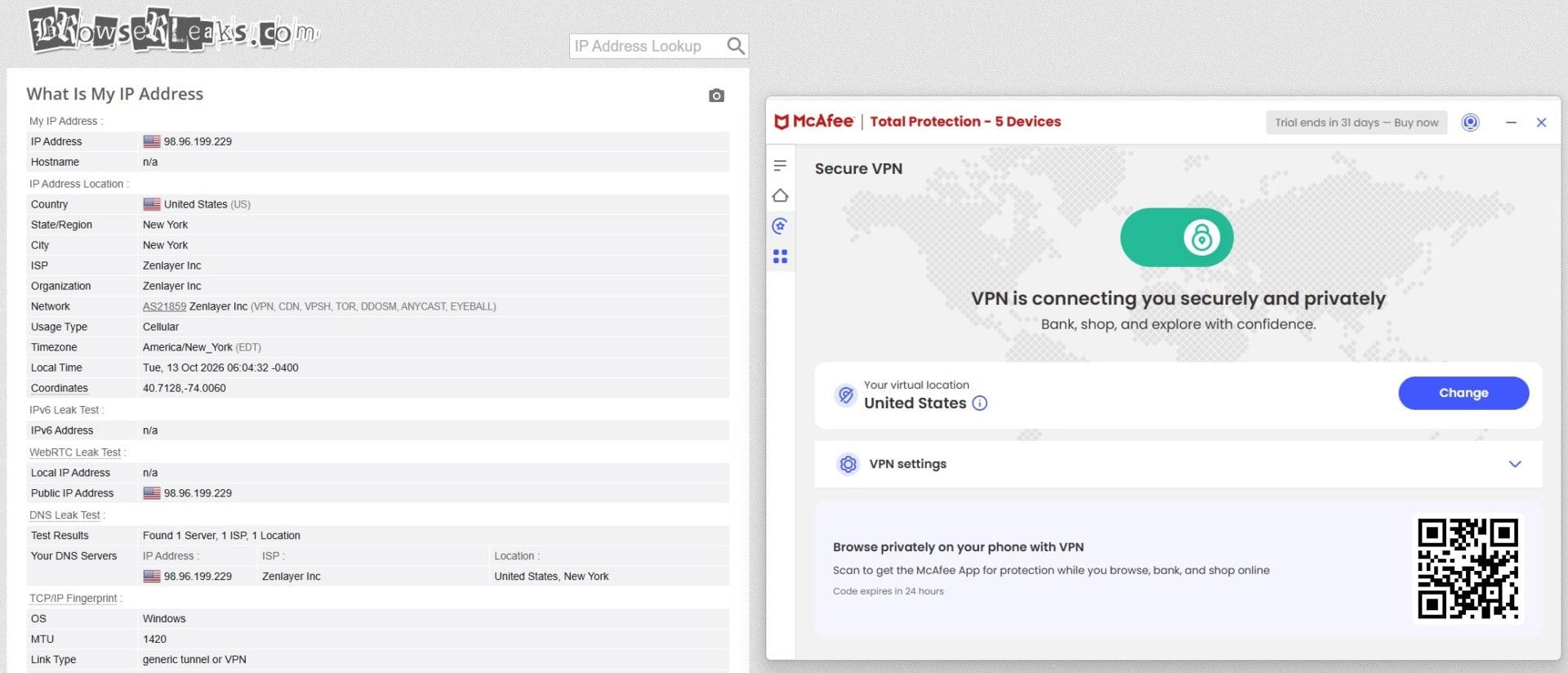This screenshot has width=1568, height=673.
Task: Click the camera screenshot icon
Action: tap(716, 96)
